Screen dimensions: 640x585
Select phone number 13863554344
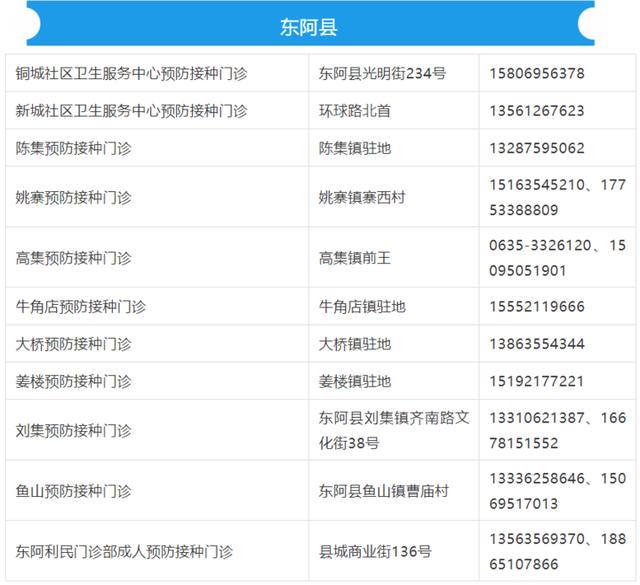coord(537,344)
